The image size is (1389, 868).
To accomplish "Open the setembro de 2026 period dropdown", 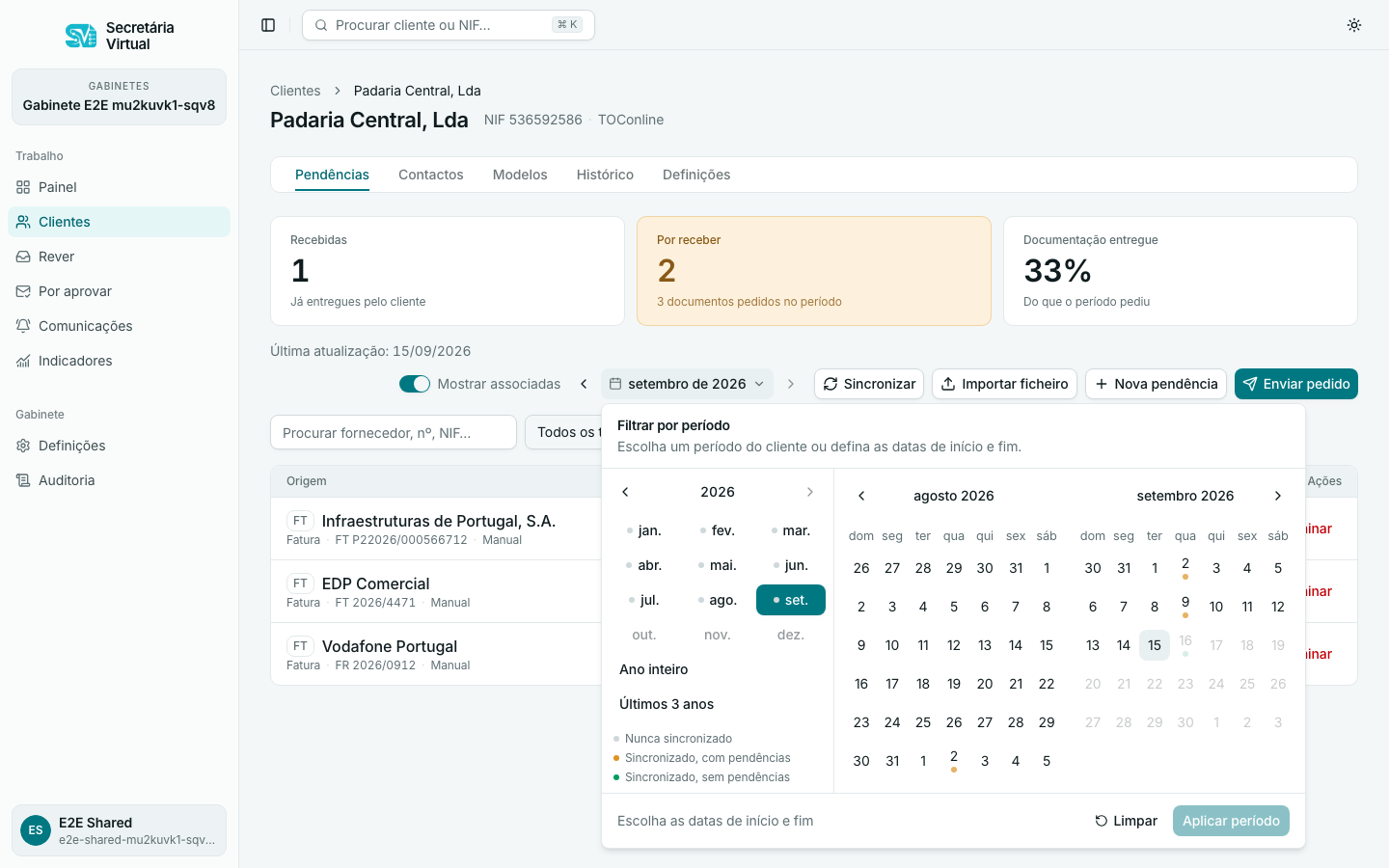I will (x=687, y=384).
